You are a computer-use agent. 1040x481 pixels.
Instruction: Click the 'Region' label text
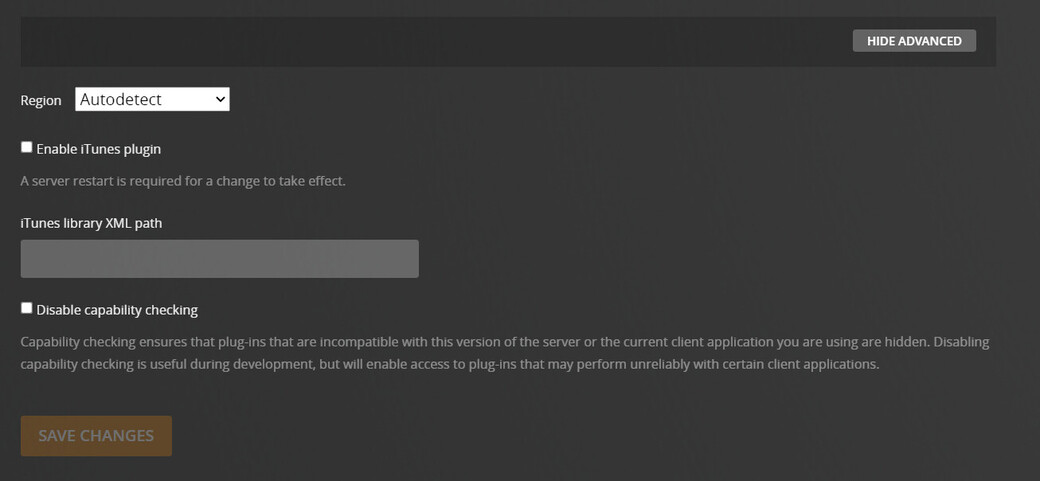(40, 100)
